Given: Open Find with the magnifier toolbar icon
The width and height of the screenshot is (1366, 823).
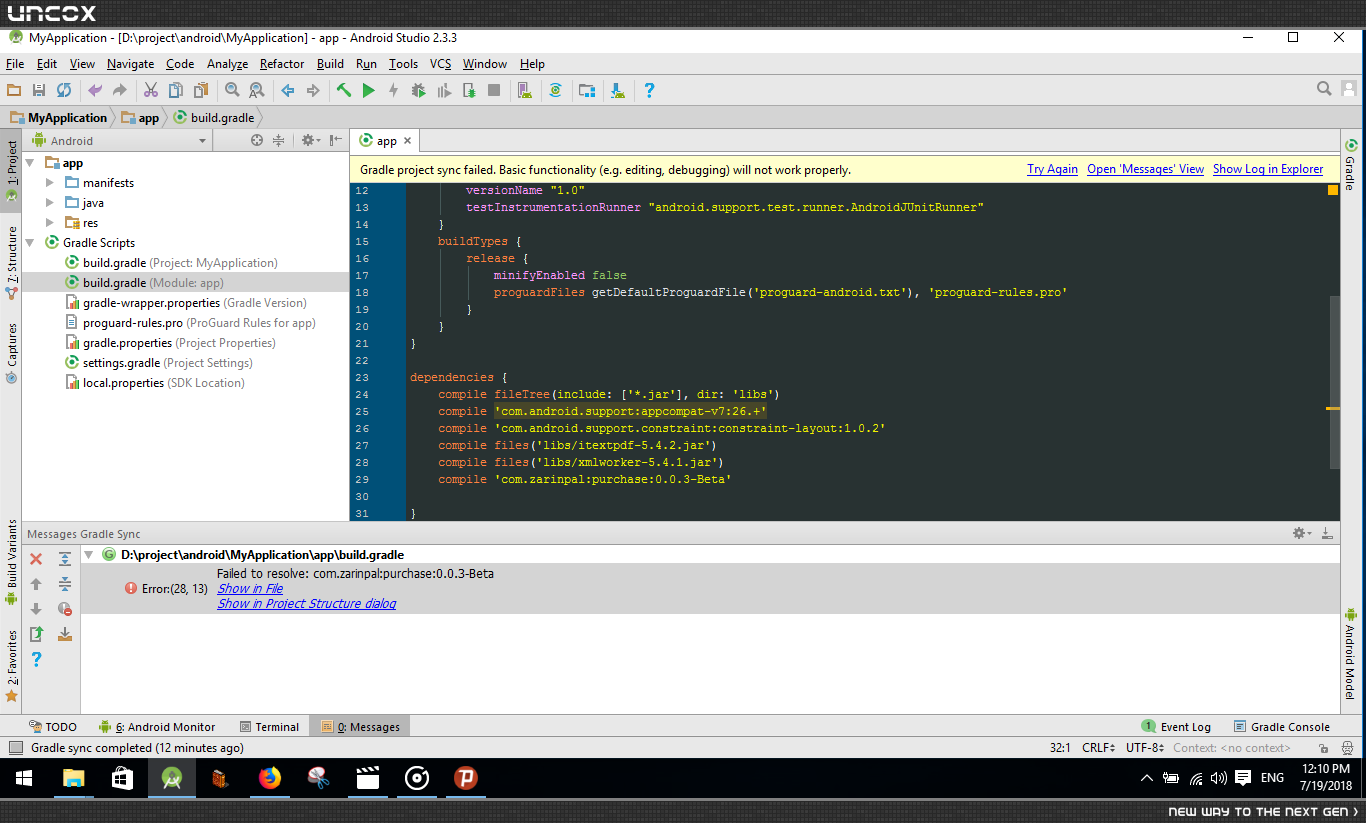Looking at the screenshot, I should [x=232, y=90].
